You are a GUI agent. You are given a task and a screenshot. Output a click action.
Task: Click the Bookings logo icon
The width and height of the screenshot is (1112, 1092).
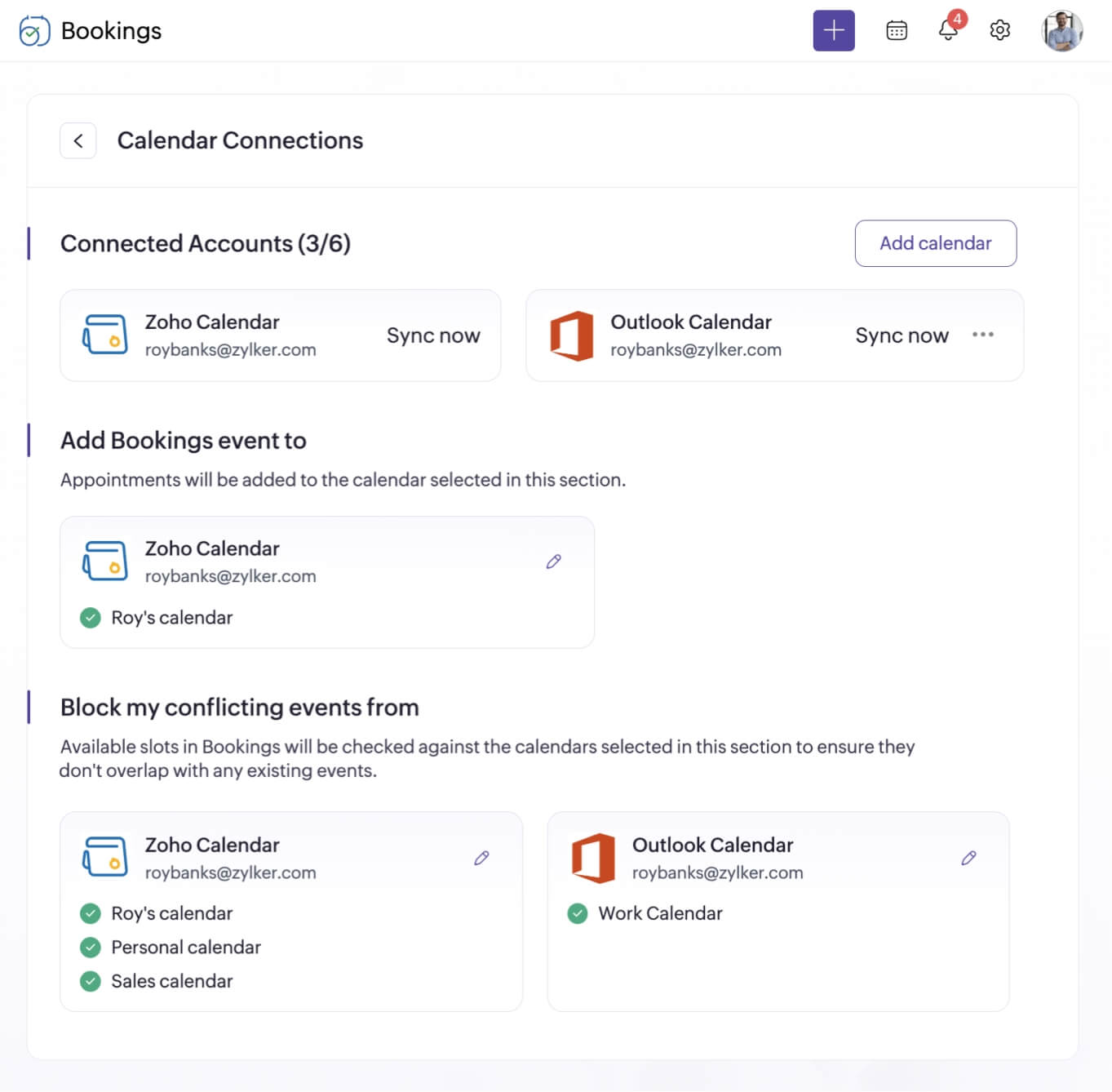click(34, 31)
